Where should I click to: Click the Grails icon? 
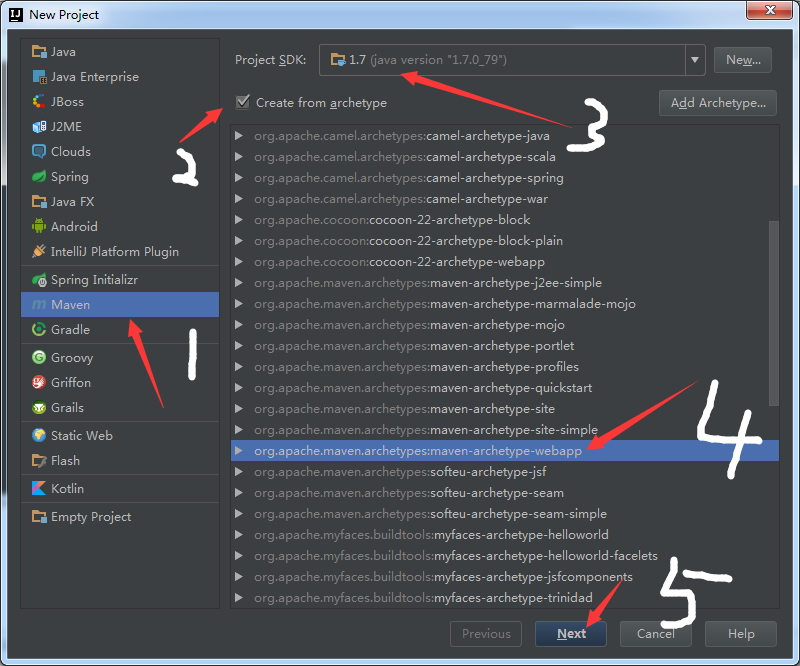click(39, 407)
